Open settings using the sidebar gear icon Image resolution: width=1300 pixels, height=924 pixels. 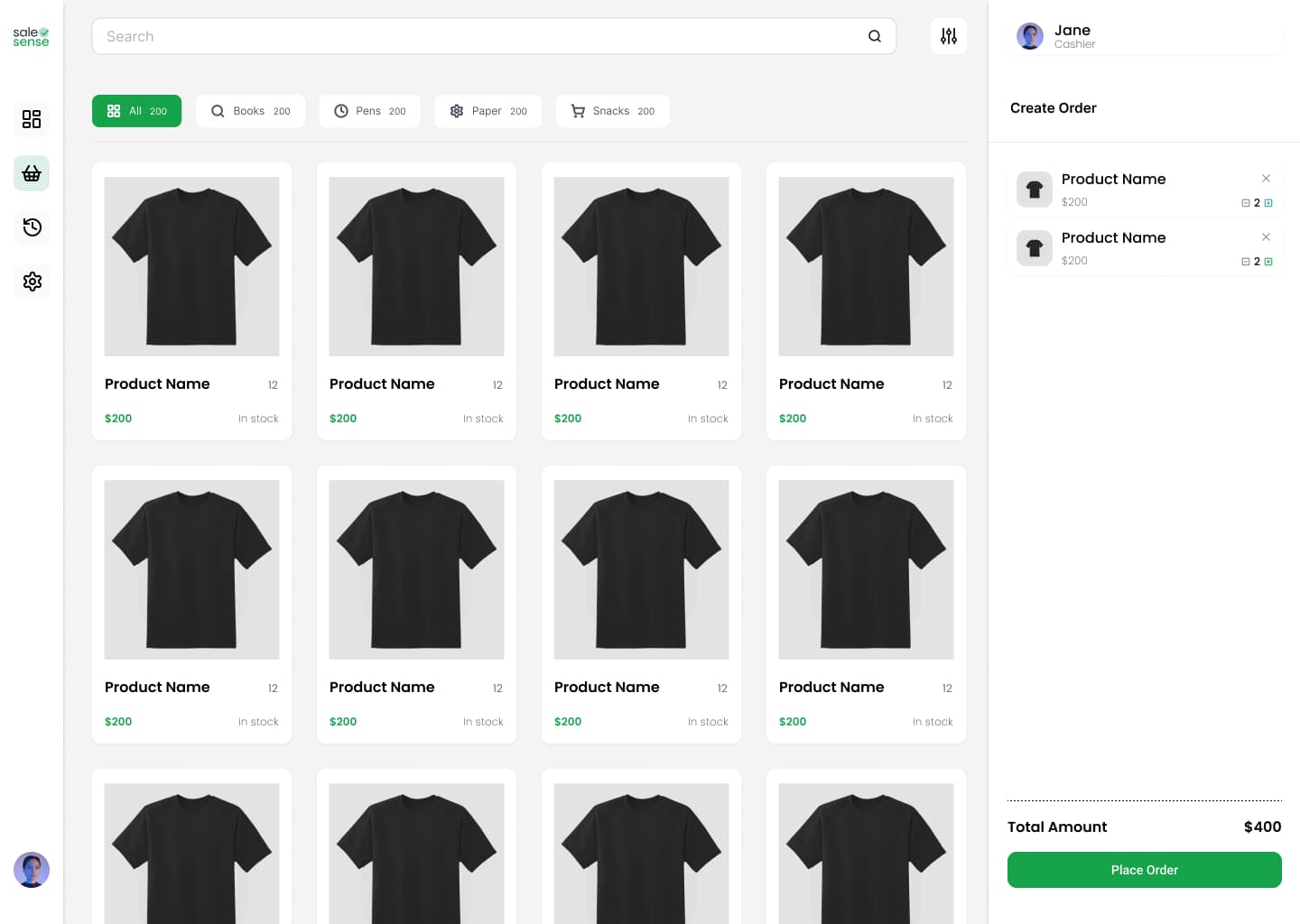tap(32, 282)
